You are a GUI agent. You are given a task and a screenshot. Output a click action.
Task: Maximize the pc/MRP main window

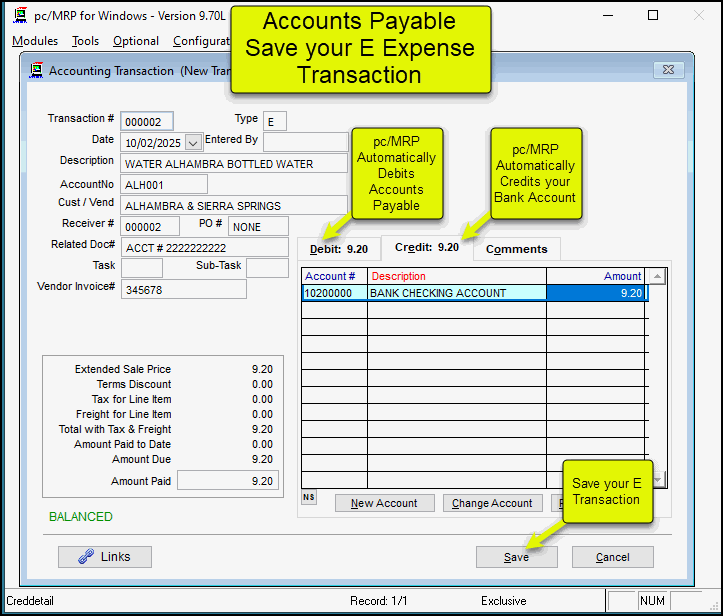point(653,16)
